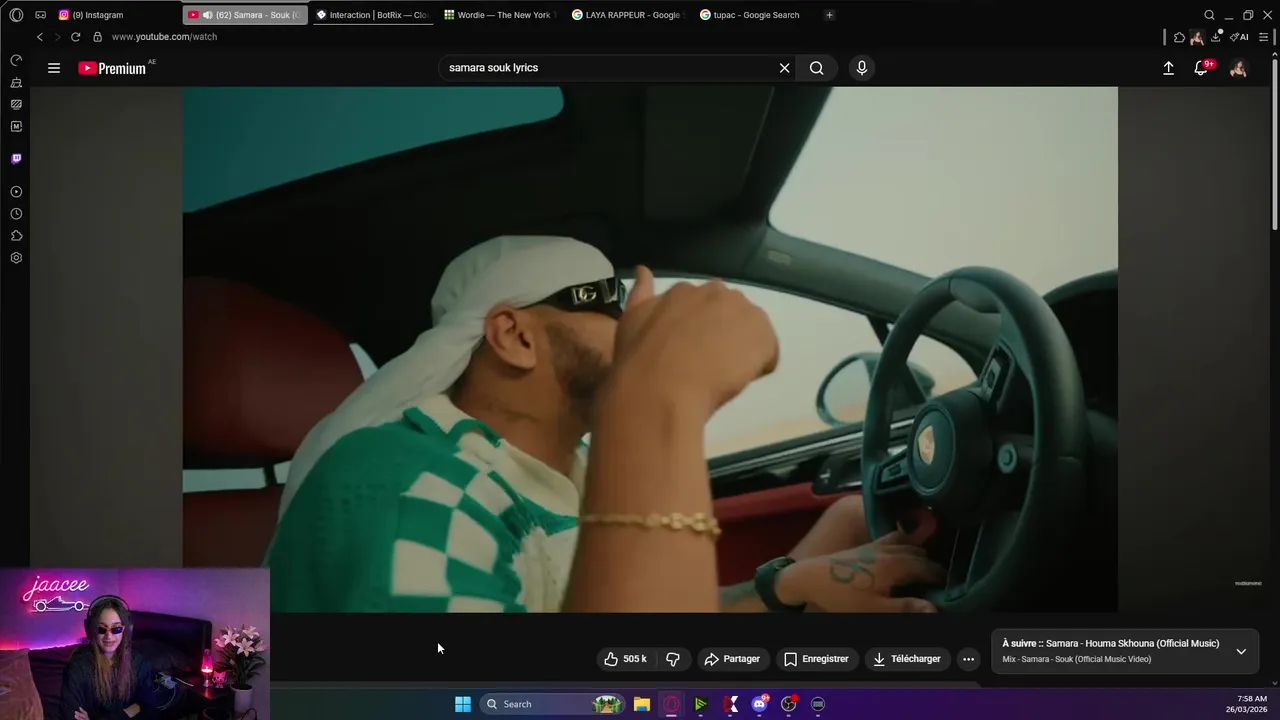Submit search with the magnifier button
Image resolution: width=1280 pixels, height=720 pixels.
click(817, 68)
